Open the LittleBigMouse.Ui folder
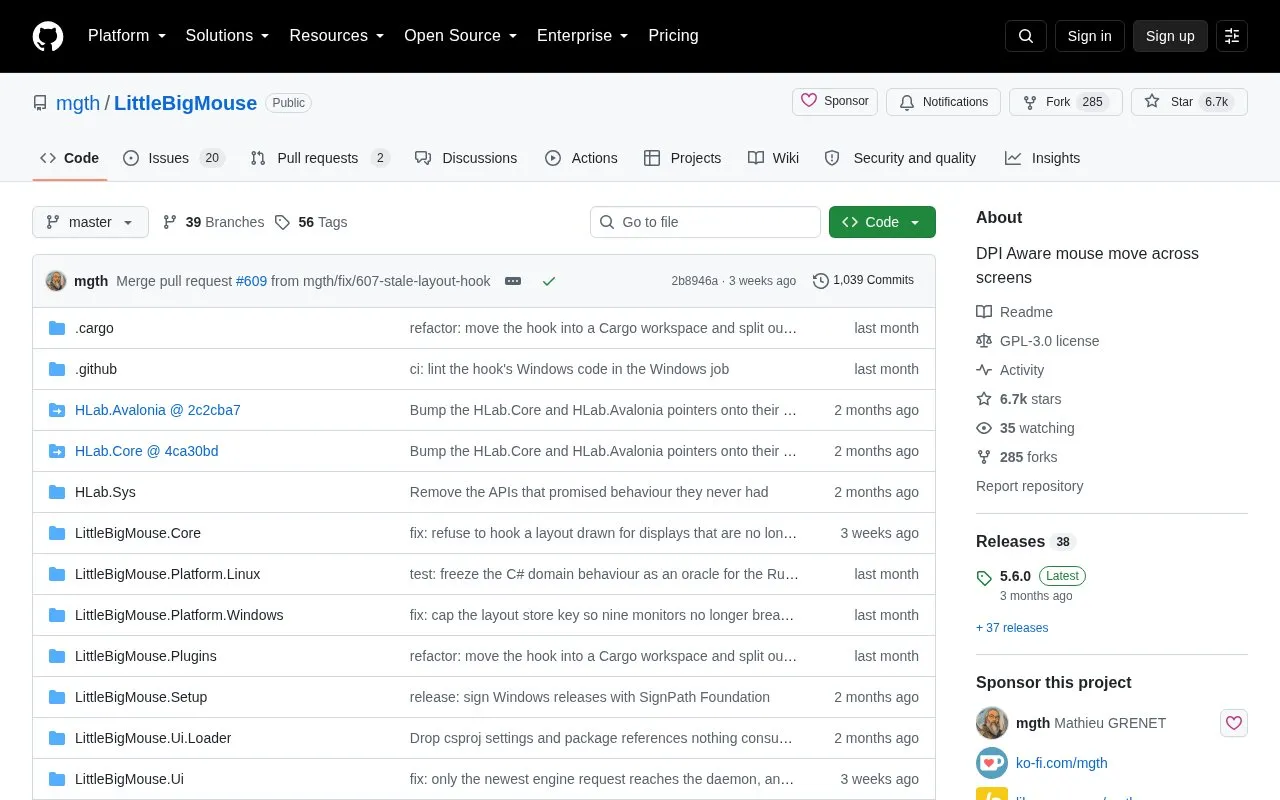This screenshot has width=1280, height=800. pyautogui.click(x=129, y=779)
